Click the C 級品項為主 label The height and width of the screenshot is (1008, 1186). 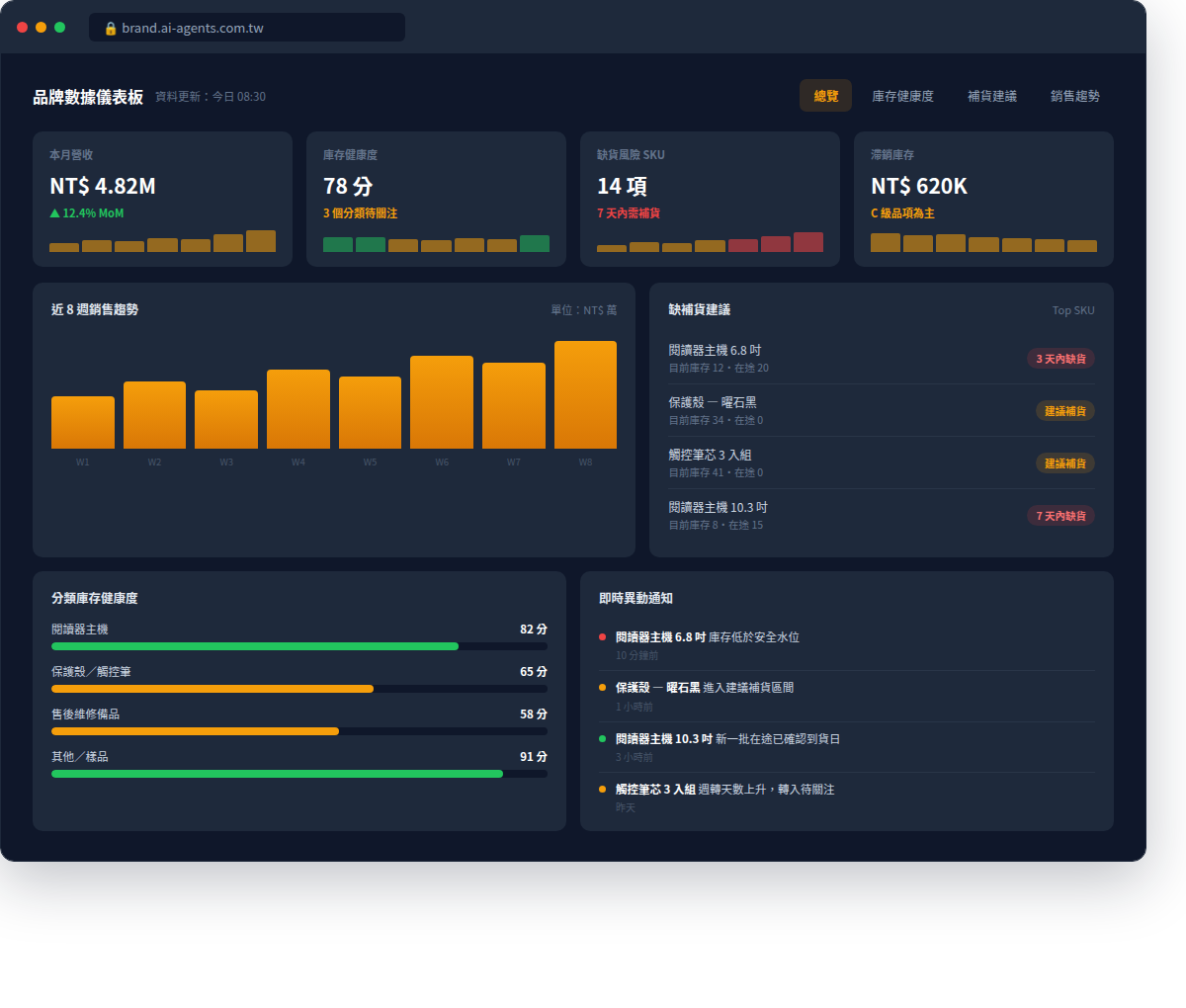(x=902, y=213)
